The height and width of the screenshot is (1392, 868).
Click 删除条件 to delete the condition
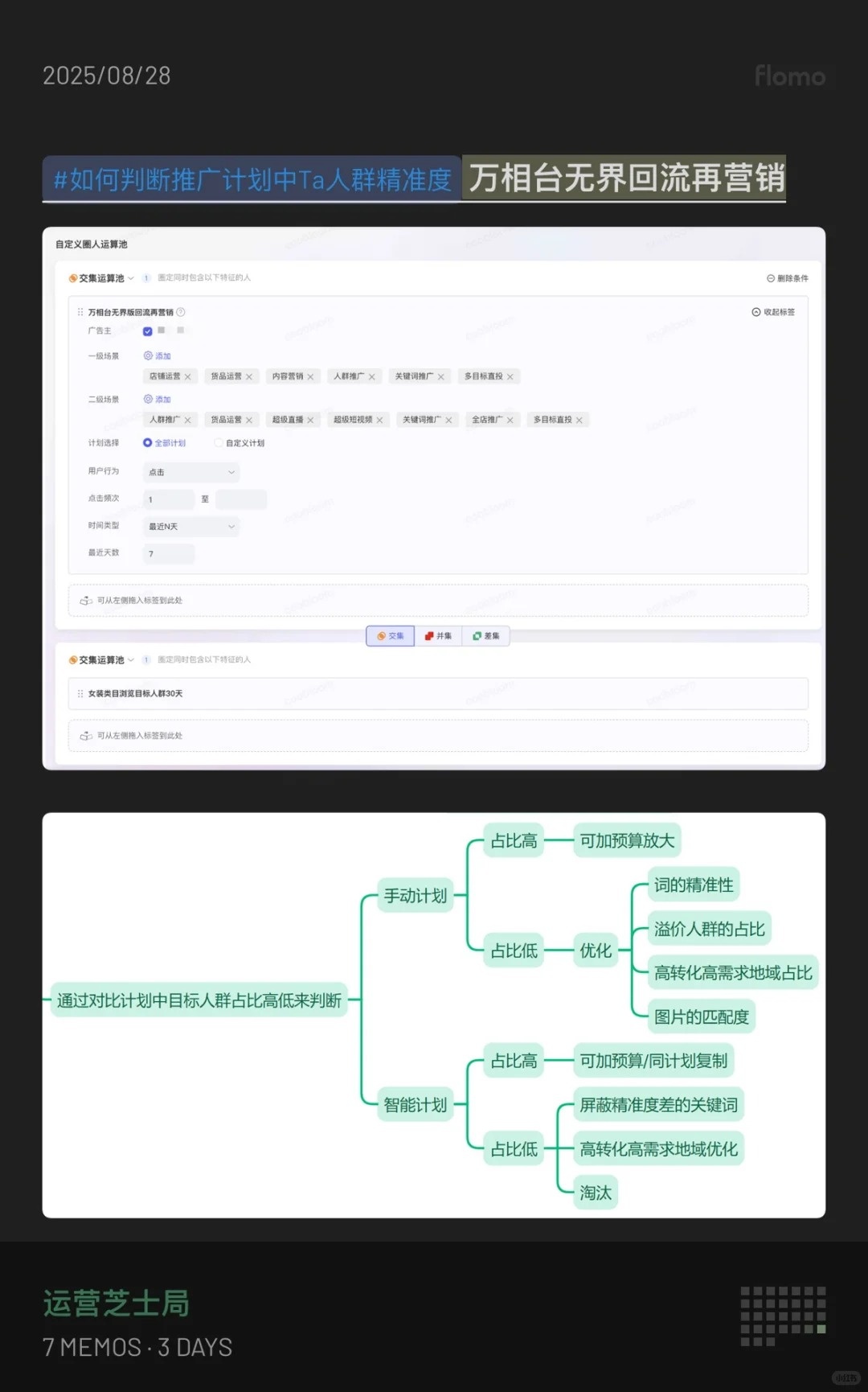point(788,278)
